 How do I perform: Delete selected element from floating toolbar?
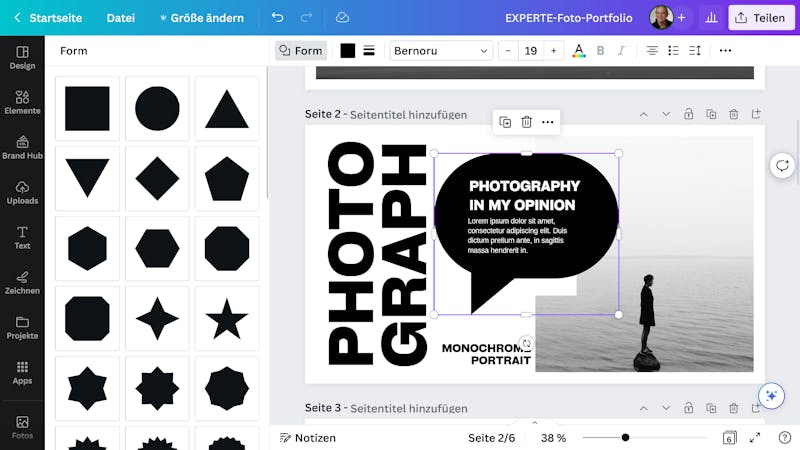point(527,122)
